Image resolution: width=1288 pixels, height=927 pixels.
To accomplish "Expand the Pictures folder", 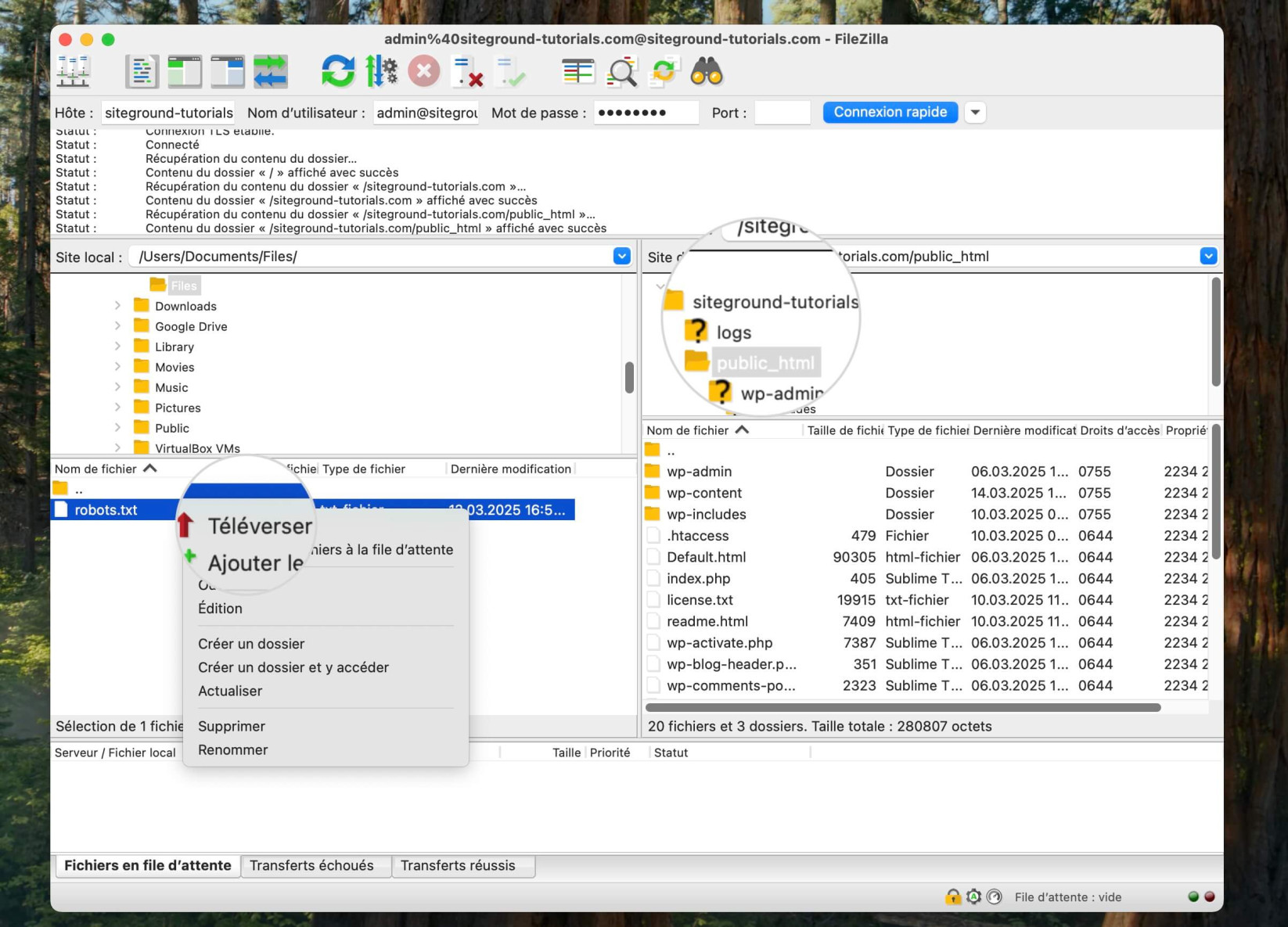I will point(117,408).
